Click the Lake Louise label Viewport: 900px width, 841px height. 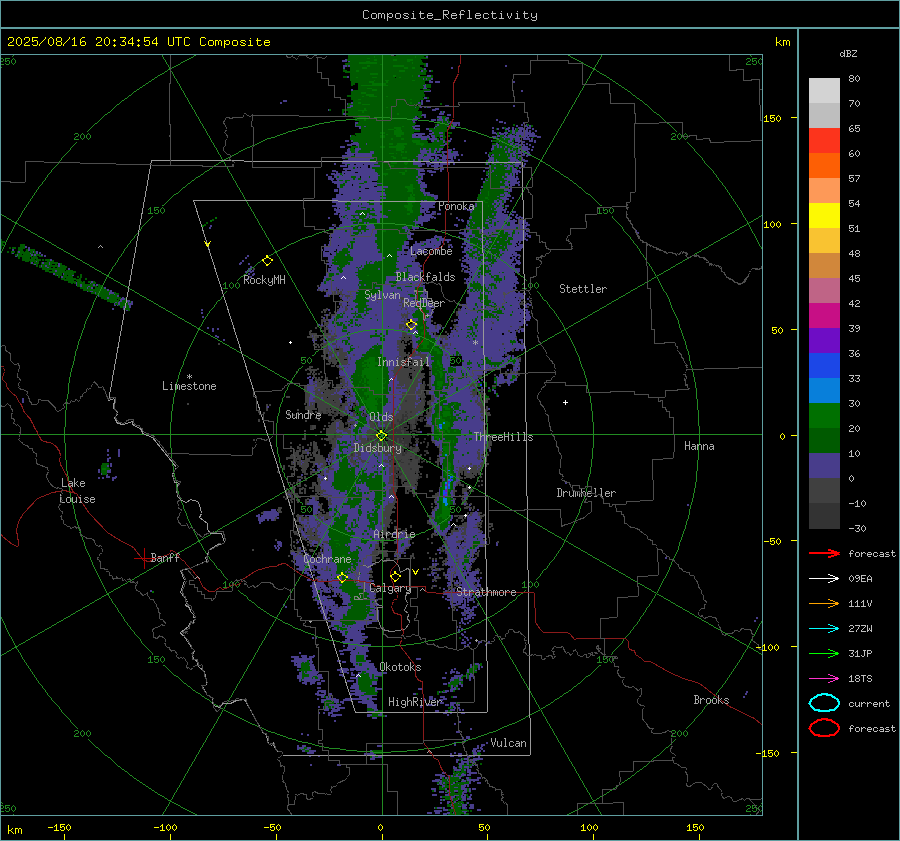pyautogui.click(x=77, y=491)
